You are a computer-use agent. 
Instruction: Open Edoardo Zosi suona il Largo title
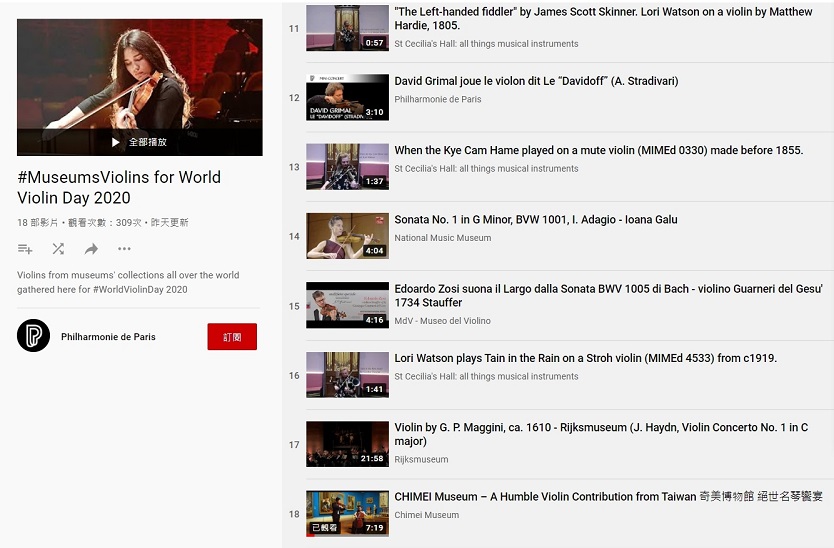608,295
